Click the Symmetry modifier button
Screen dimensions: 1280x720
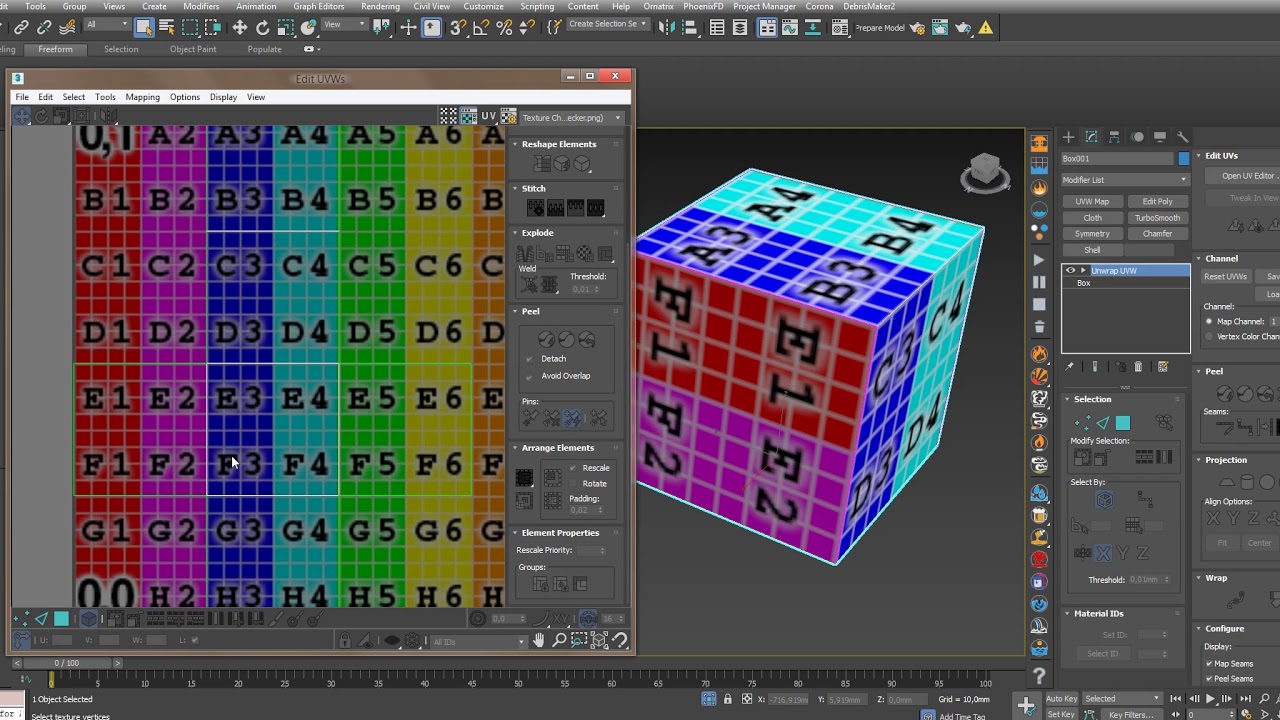(1092, 234)
